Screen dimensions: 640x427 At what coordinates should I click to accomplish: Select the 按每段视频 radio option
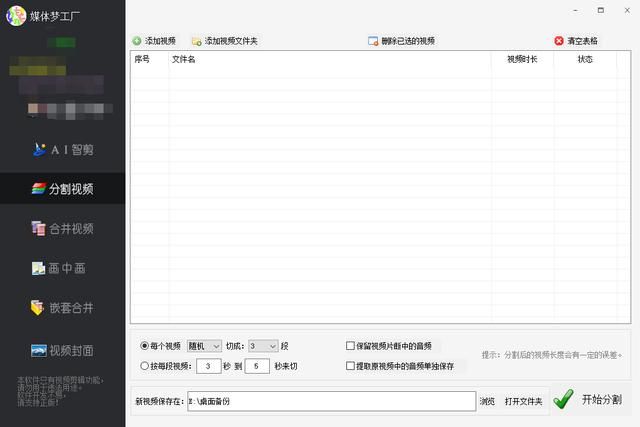144,366
